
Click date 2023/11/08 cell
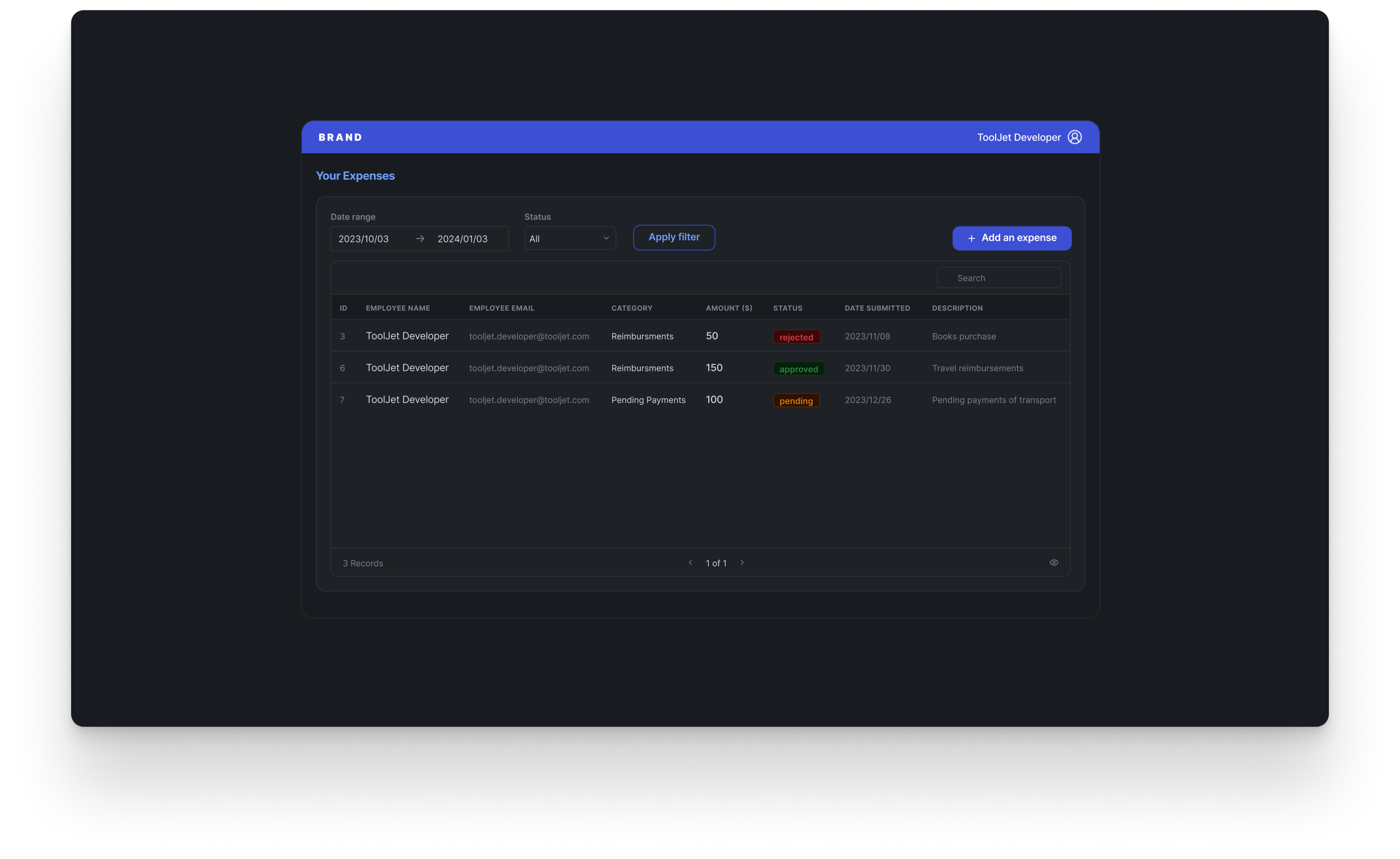(x=867, y=336)
